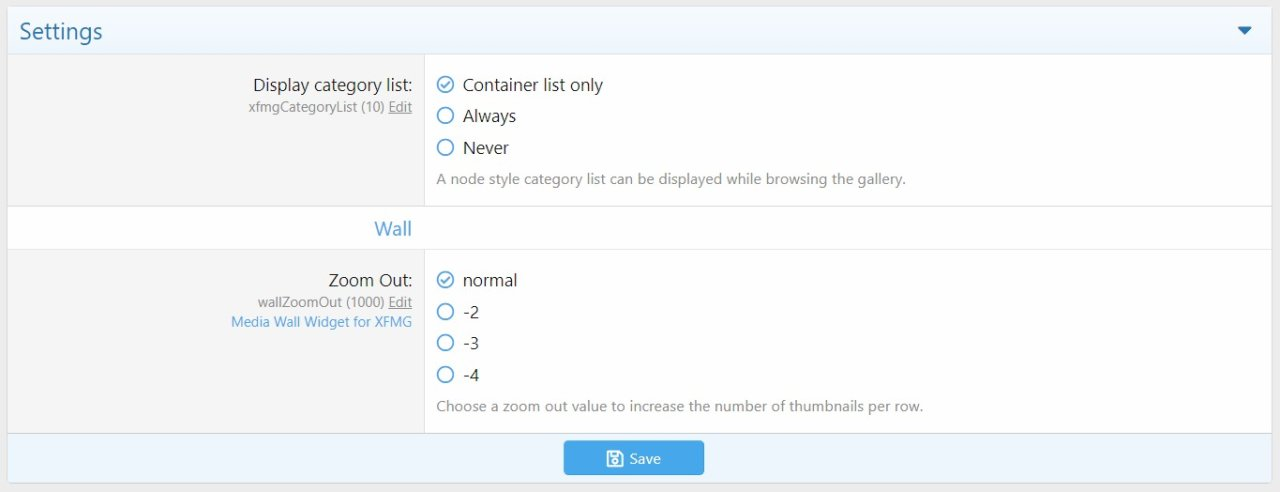Open Edit link for xfmgCategoryList
The width and height of the screenshot is (1280, 492).
click(400, 107)
